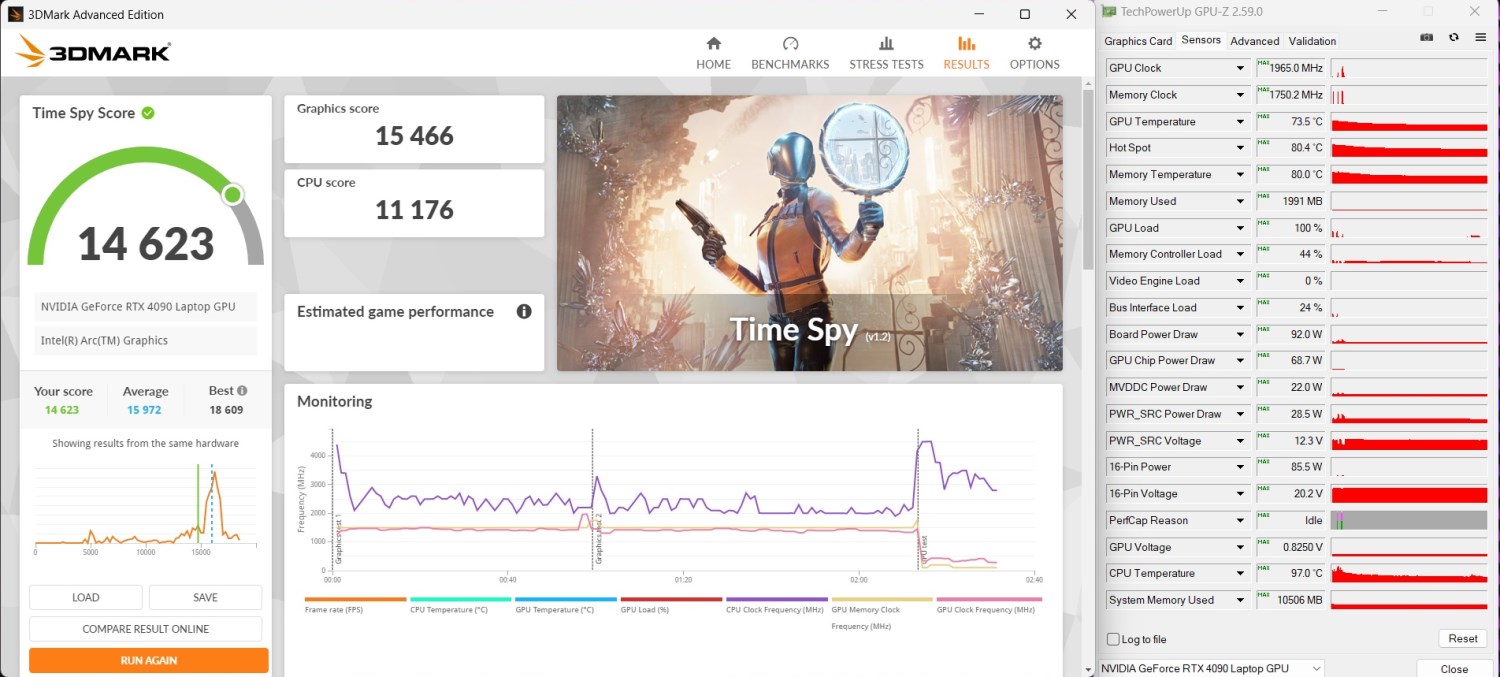
Task: Open the 16-Pin Power sensor dropdown
Action: coord(1242,467)
